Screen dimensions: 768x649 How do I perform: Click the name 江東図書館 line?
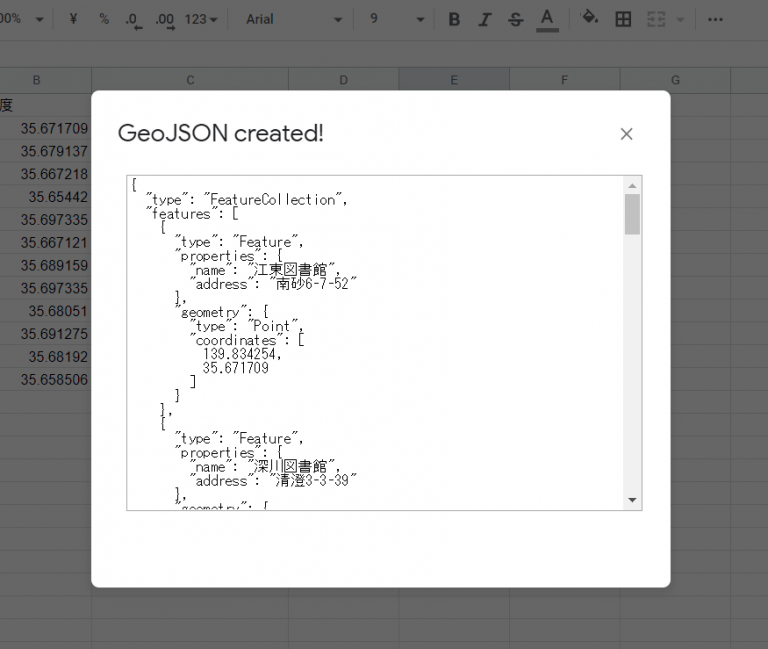(265, 269)
